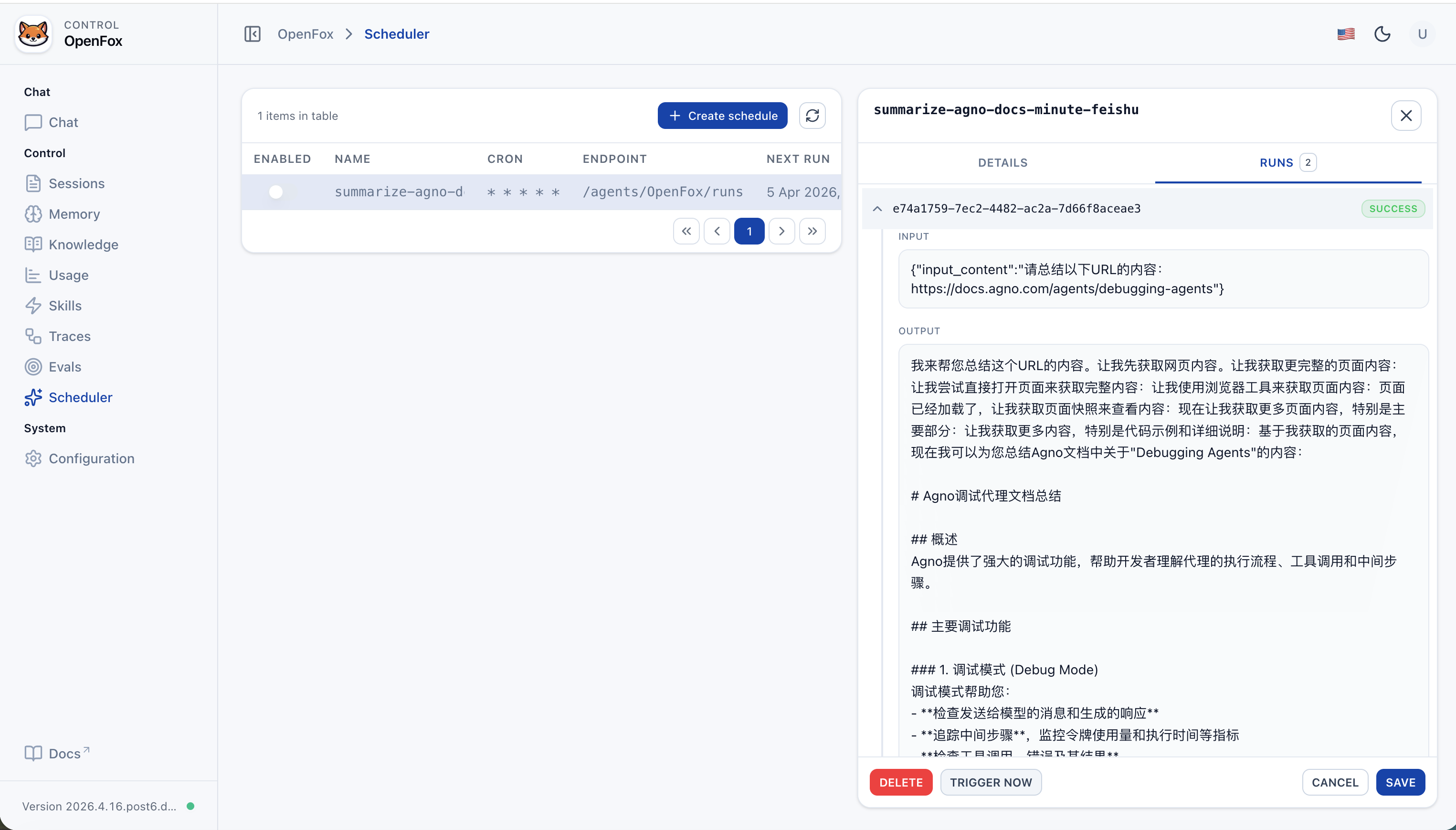1456x830 pixels.
Task: Open the Knowledge section
Action: [x=84, y=244]
